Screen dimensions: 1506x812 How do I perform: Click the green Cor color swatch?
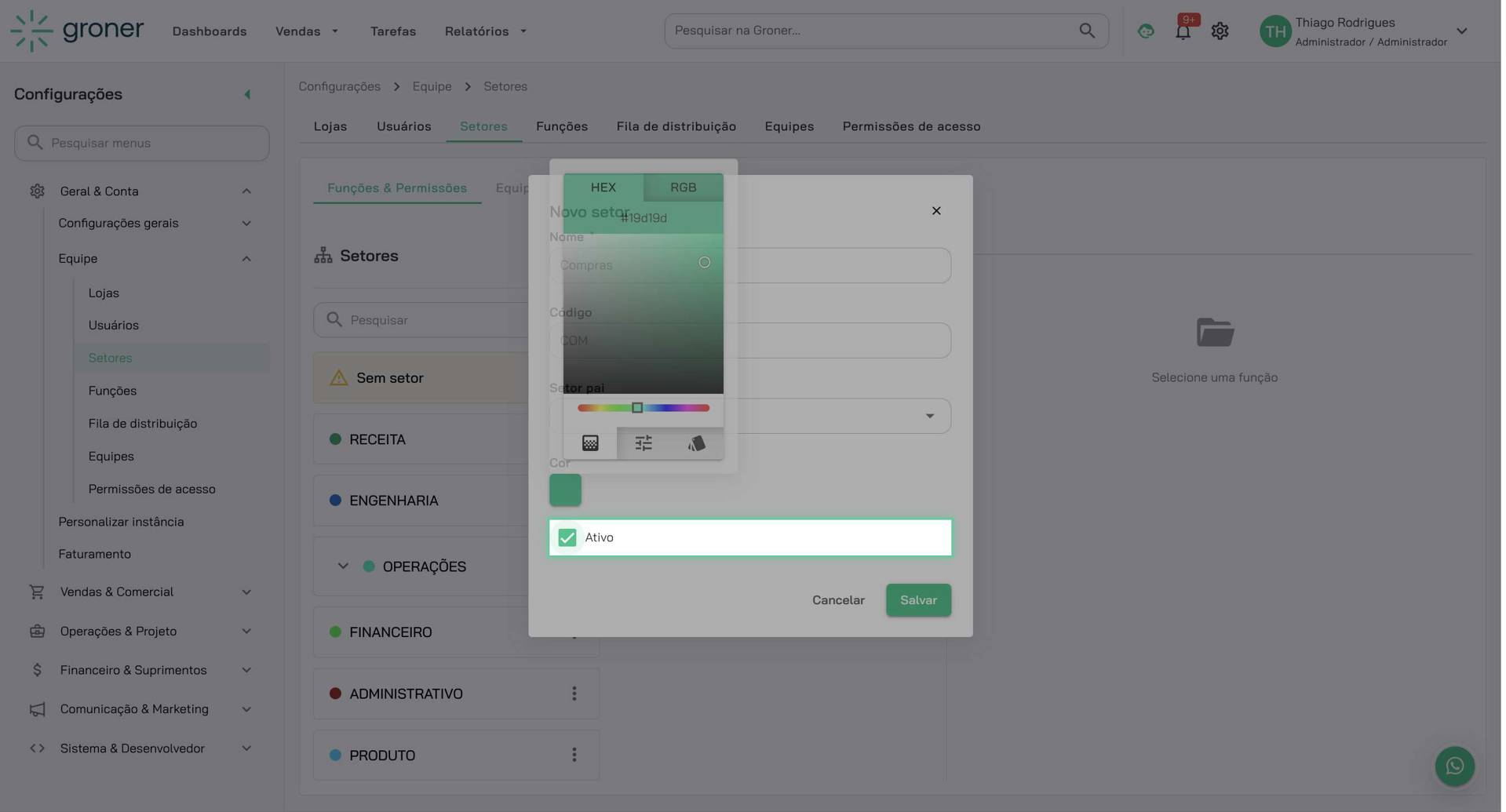[x=565, y=490]
